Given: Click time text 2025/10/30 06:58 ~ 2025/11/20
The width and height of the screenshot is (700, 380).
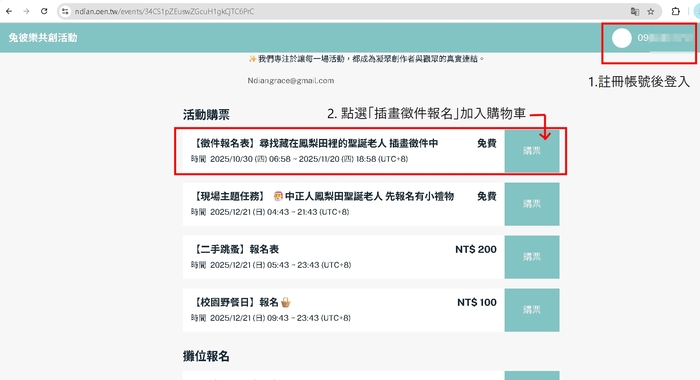Looking at the screenshot, I should click(299, 159).
